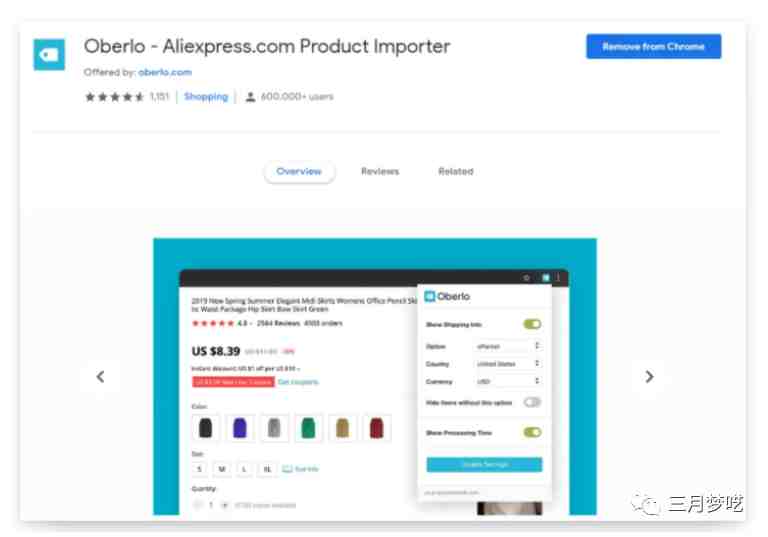Switch to the Related tab

[x=456, y=171]
